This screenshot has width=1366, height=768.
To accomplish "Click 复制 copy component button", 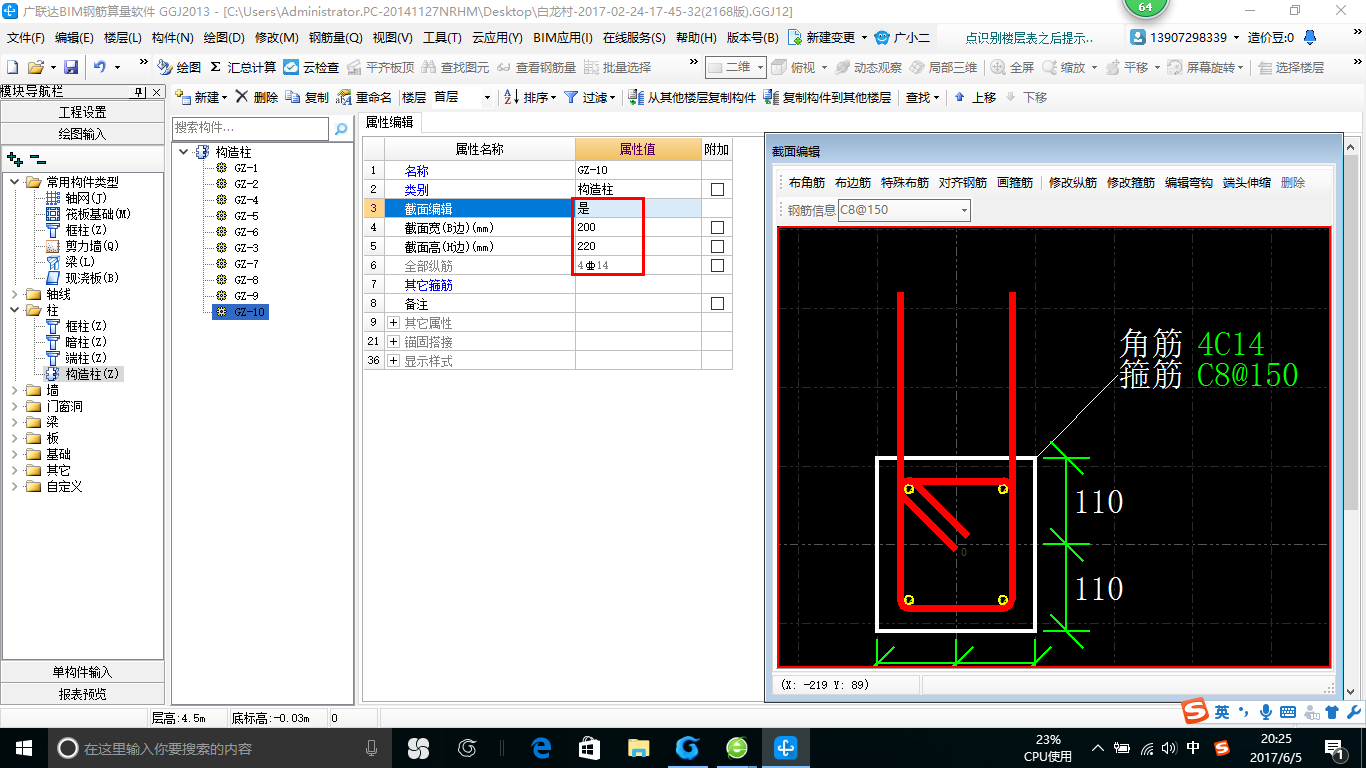I will point(307,97).
